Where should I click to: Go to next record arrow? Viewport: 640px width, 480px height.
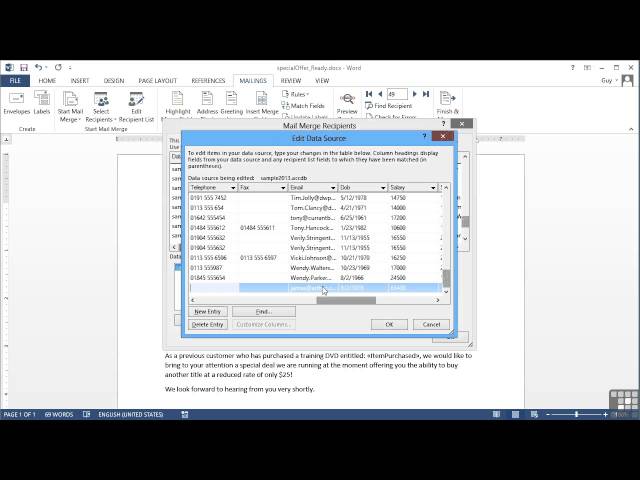(415, 94)
